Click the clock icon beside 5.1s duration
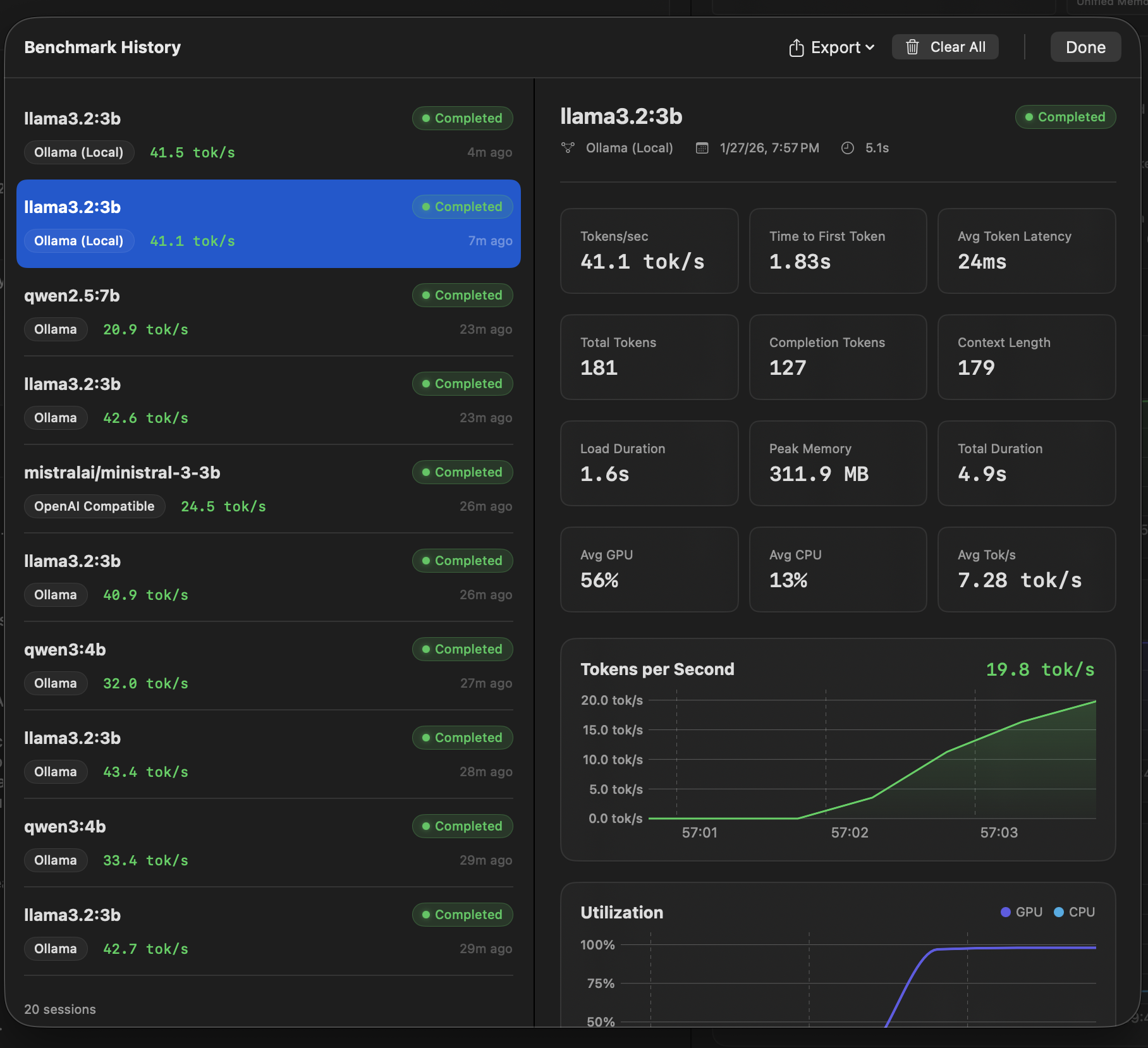 click(x=848, y=148)
